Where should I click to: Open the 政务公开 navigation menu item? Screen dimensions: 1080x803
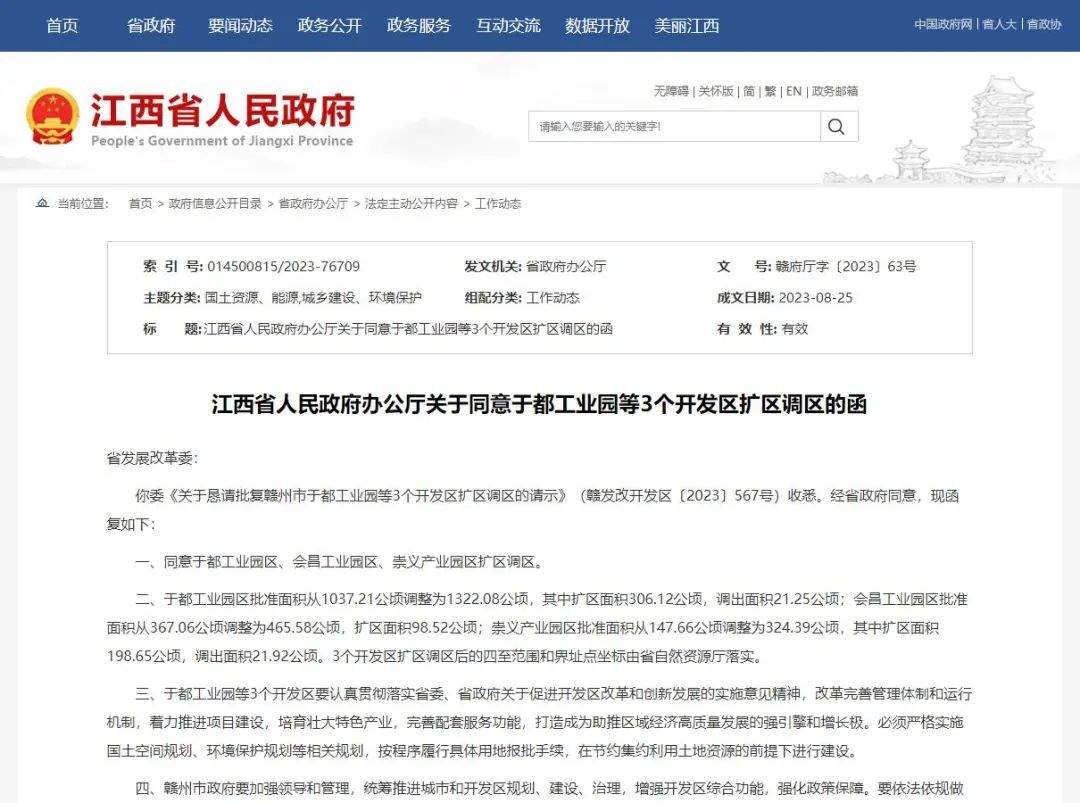[327, 25]
